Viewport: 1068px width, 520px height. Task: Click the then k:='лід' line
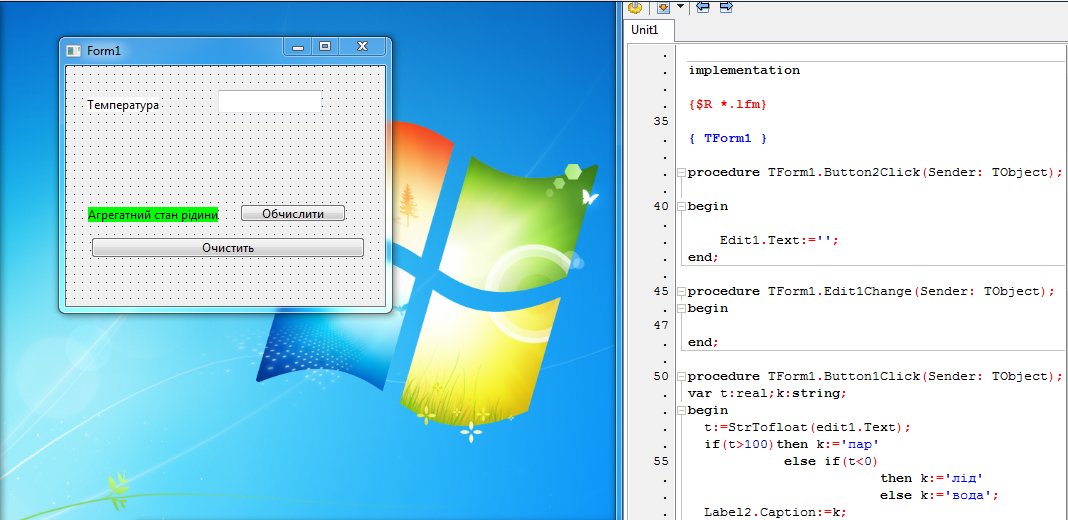(932, 479)
